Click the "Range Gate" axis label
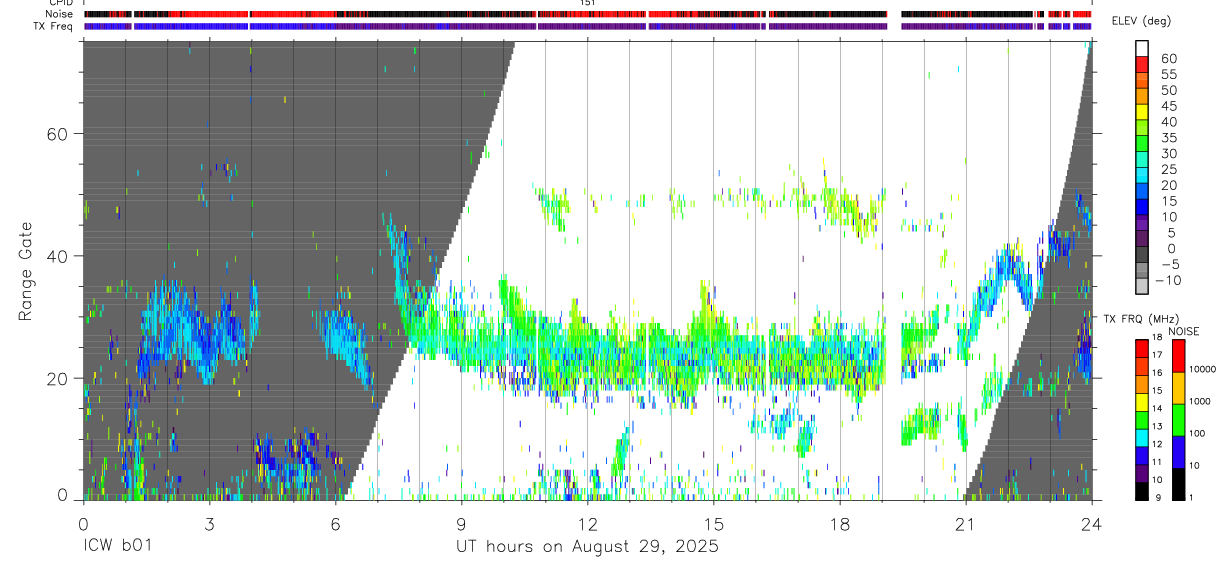Viewport: 1228px width, 567px height. coord(26,271)
